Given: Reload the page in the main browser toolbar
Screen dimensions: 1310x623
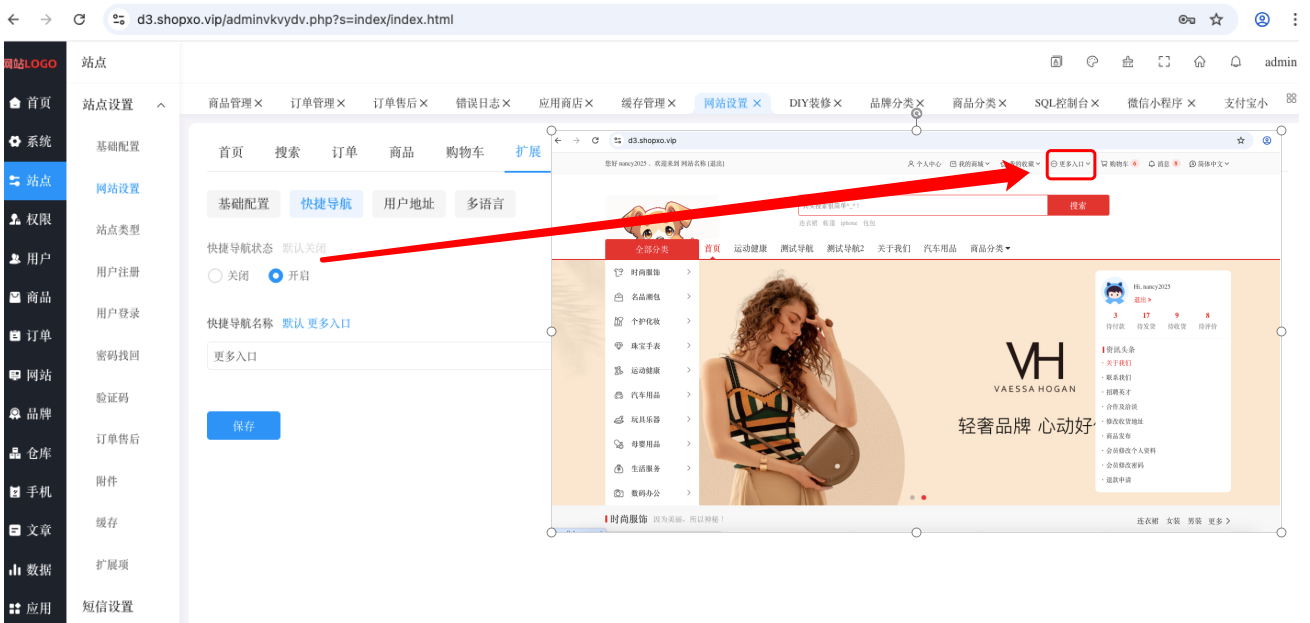Looking at the screenshot, I should (x=80, y=19).
